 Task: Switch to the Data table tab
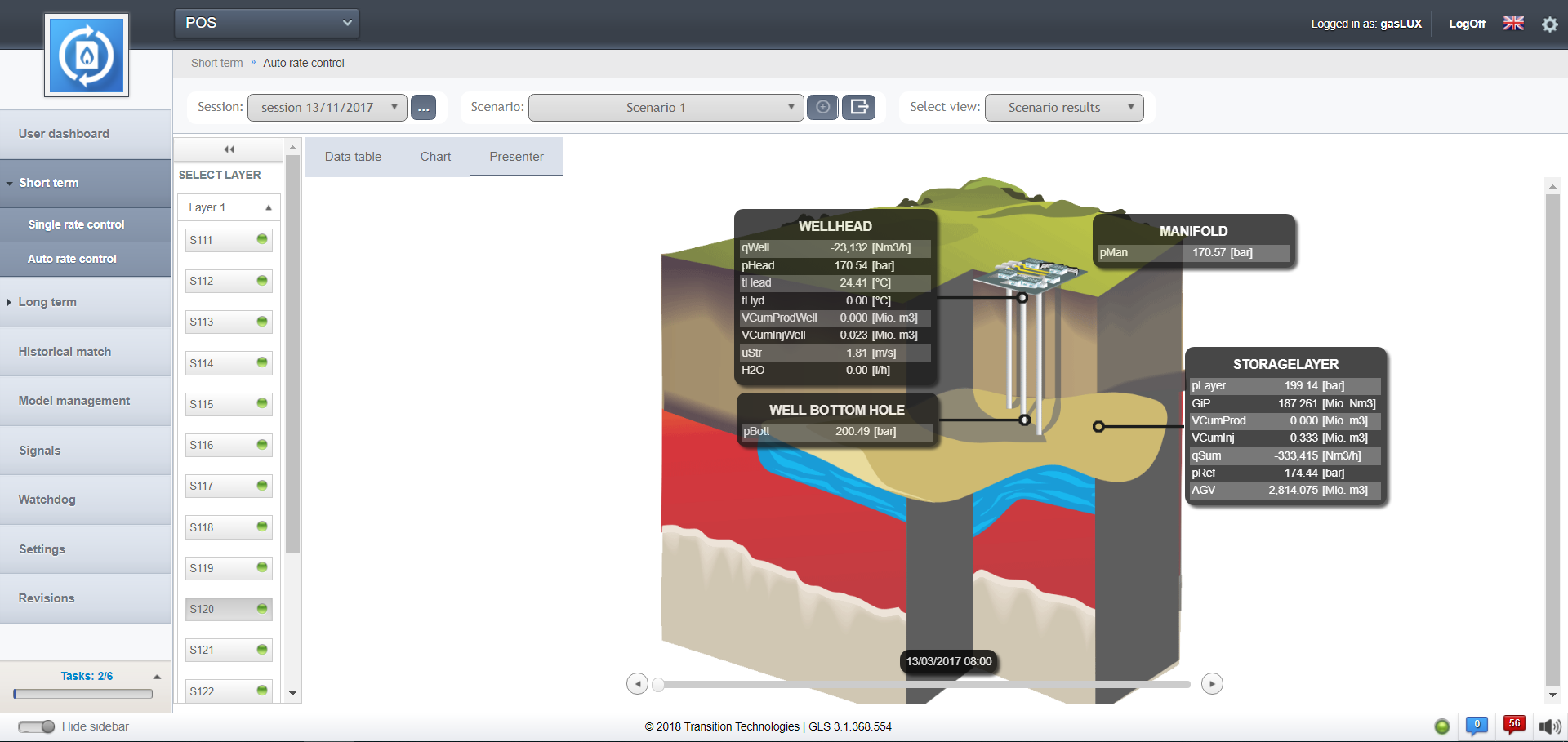(x=353, y=157)
